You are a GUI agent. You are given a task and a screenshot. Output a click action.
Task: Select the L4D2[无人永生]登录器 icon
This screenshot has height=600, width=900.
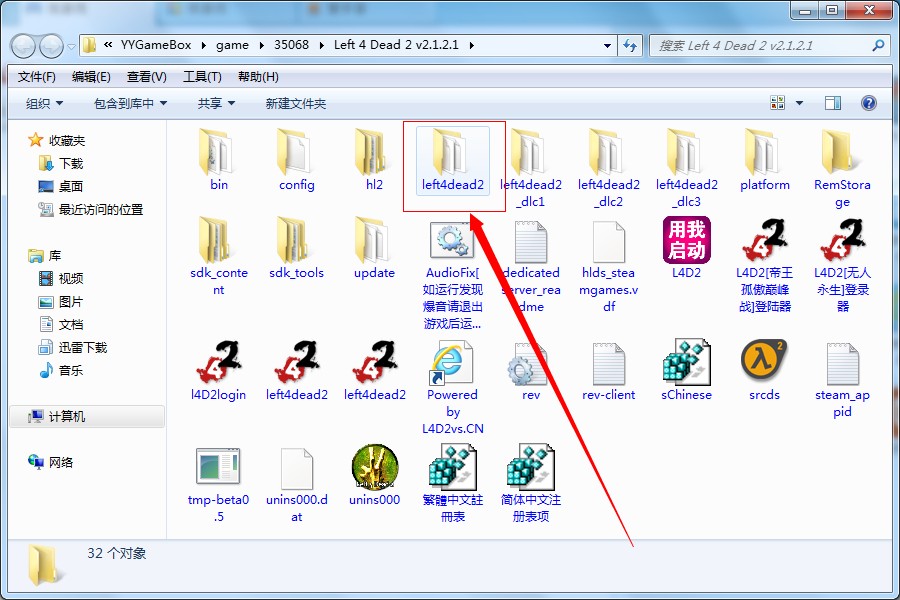click(842, 264)
